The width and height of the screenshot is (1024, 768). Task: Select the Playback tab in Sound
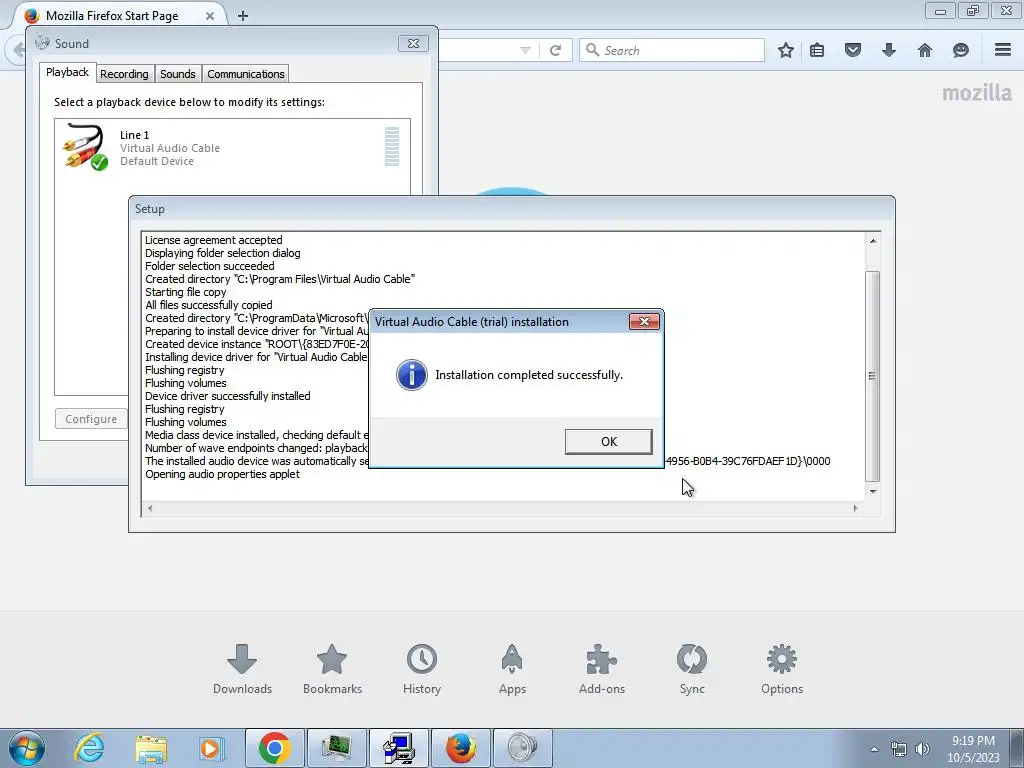[67, 72]
